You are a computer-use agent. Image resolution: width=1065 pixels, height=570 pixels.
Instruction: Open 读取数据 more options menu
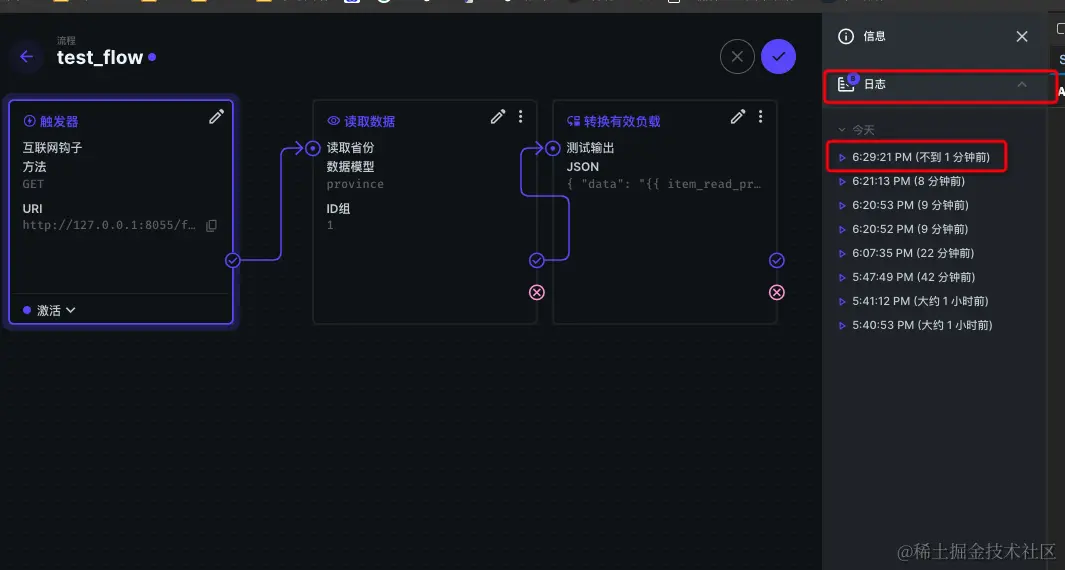pos(520,117)
